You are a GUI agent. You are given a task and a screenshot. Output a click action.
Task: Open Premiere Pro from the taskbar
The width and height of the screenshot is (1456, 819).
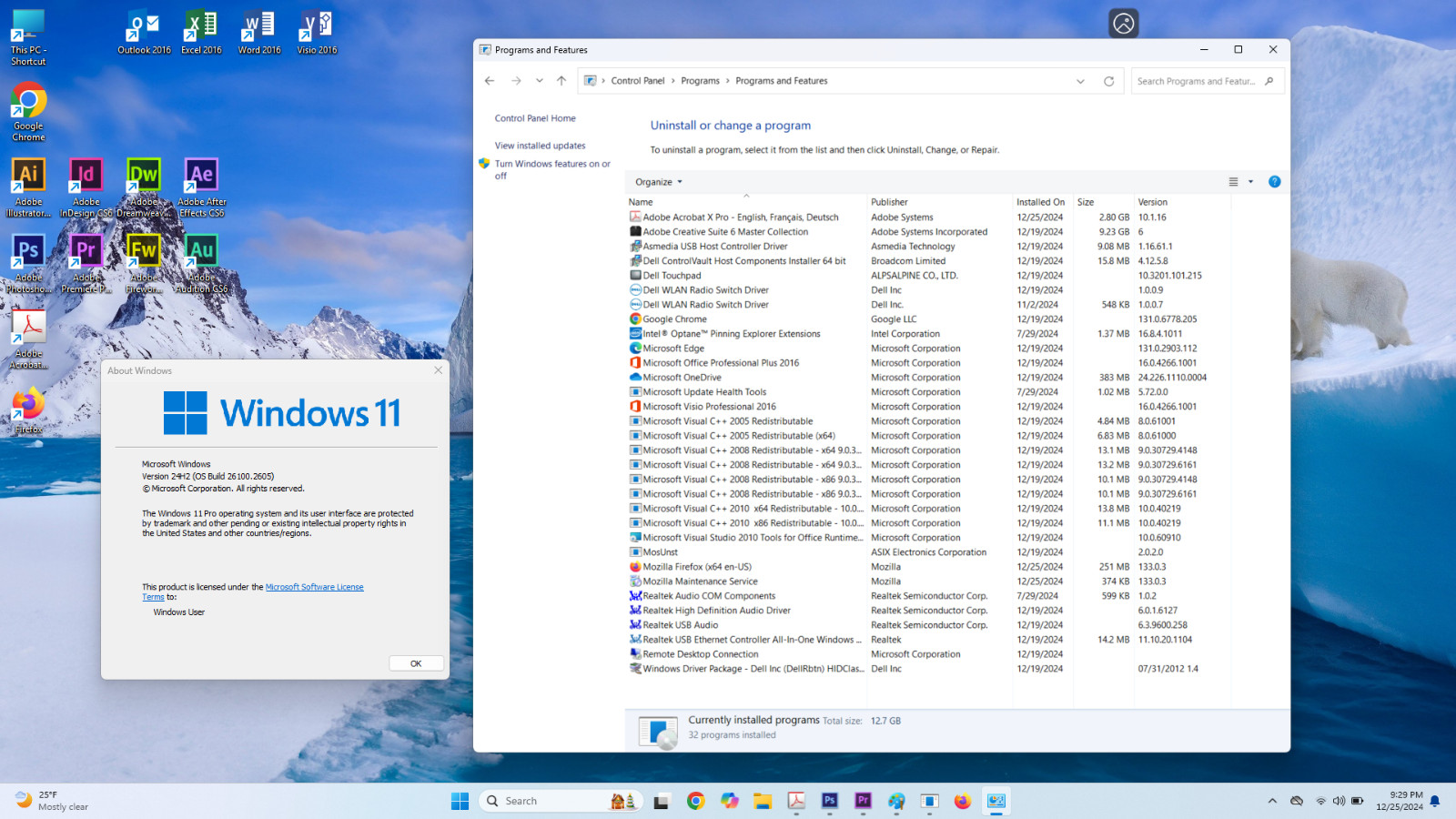tap(863, 801)
